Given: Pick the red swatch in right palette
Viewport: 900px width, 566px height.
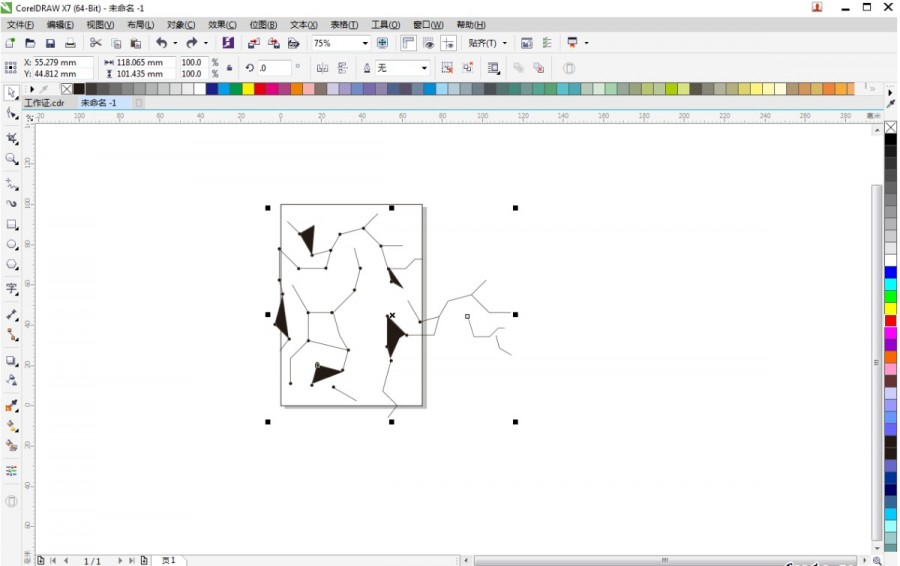Looking at the screenshot, I should [x=890, y=320].
